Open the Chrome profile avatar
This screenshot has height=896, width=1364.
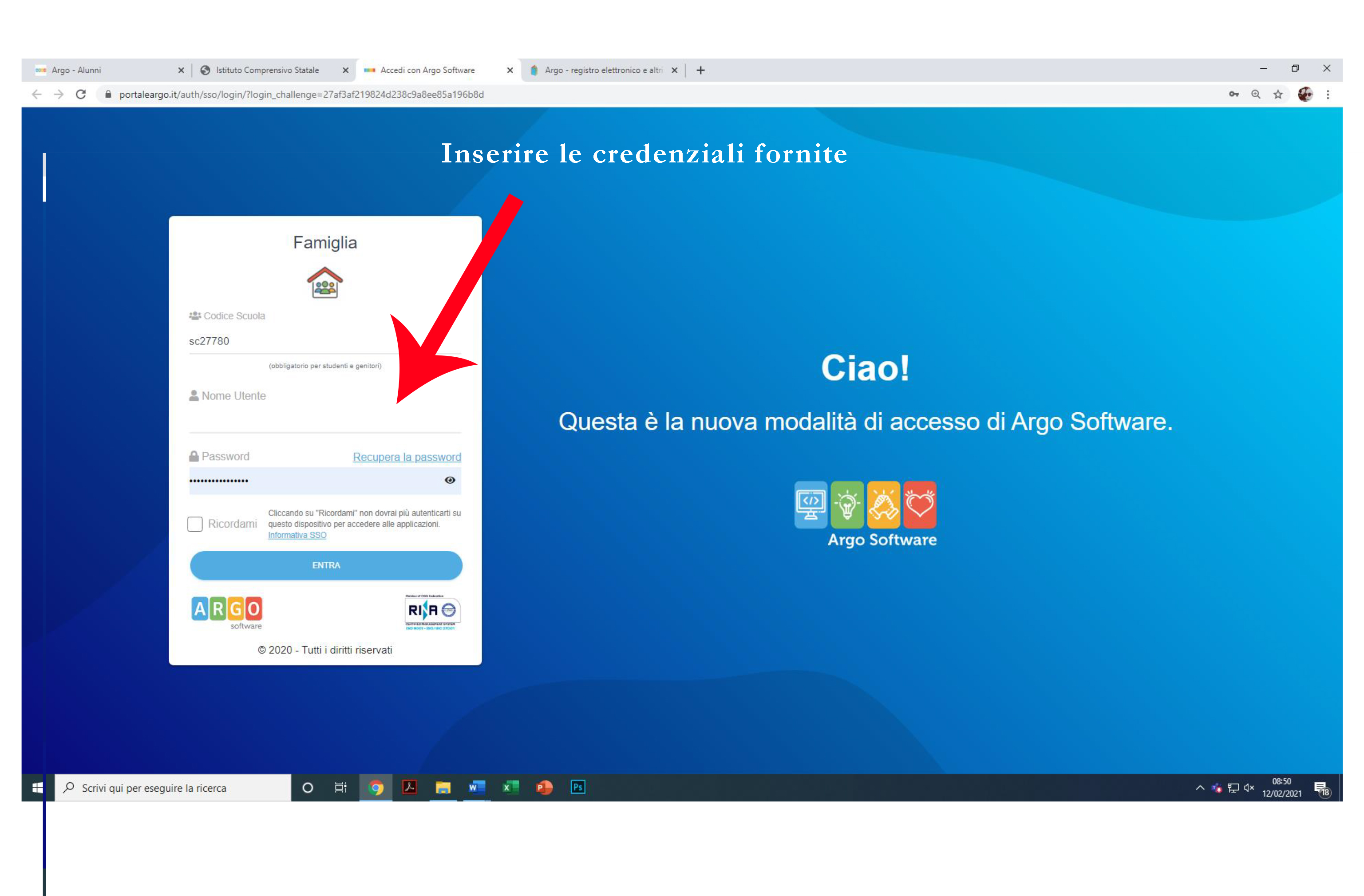1305,95
